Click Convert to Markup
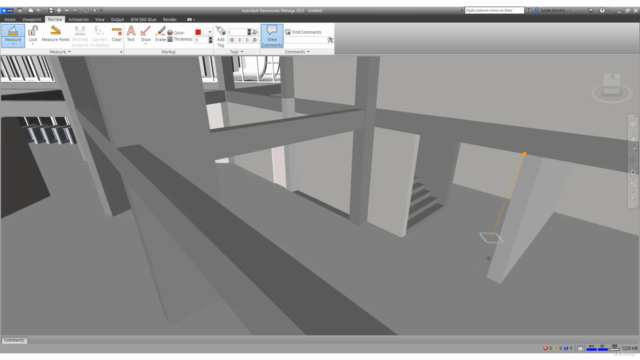This screenshot has width=640, height=360. point(100,36)
